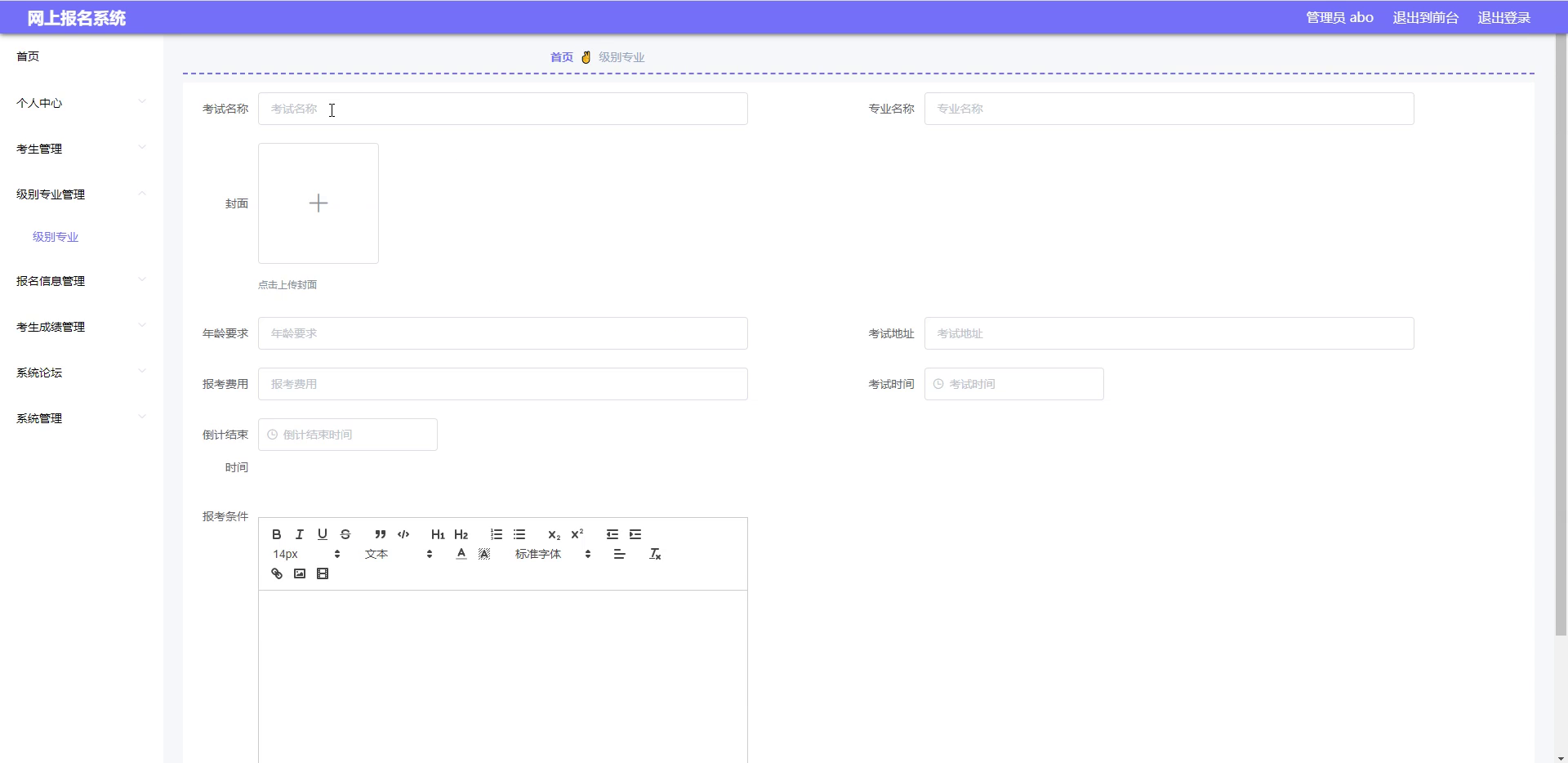Expand 考生成绩管理 sidebar menu
Image resolution: width=1568 pixels, height=763 pixels.
tap(82, 327)
